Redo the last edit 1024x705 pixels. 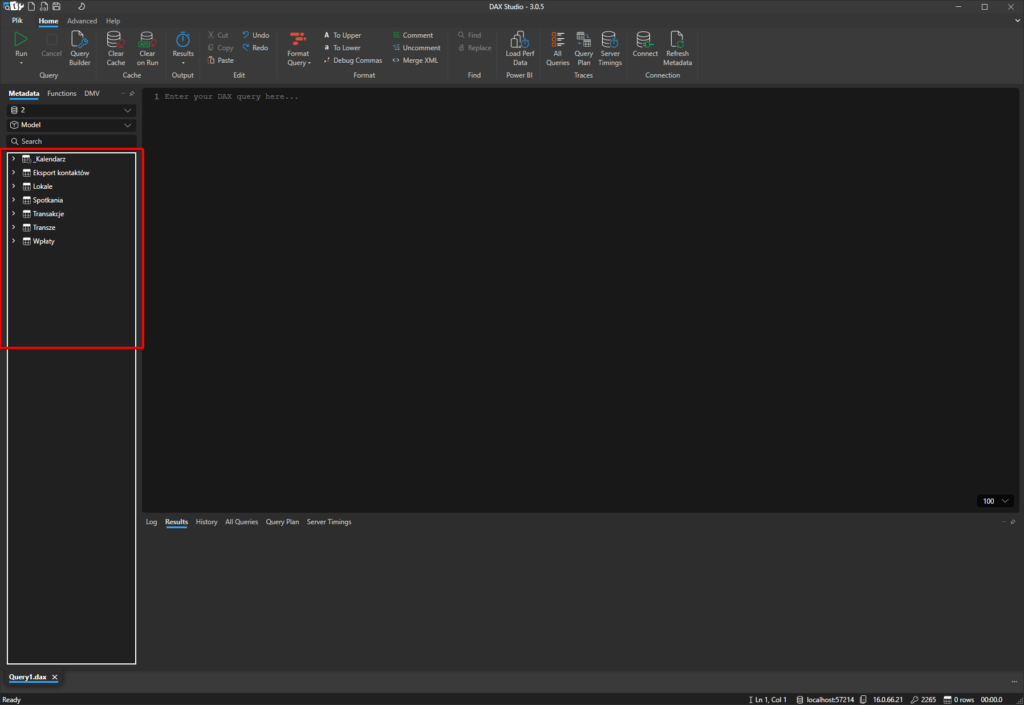tap(255, 48)
